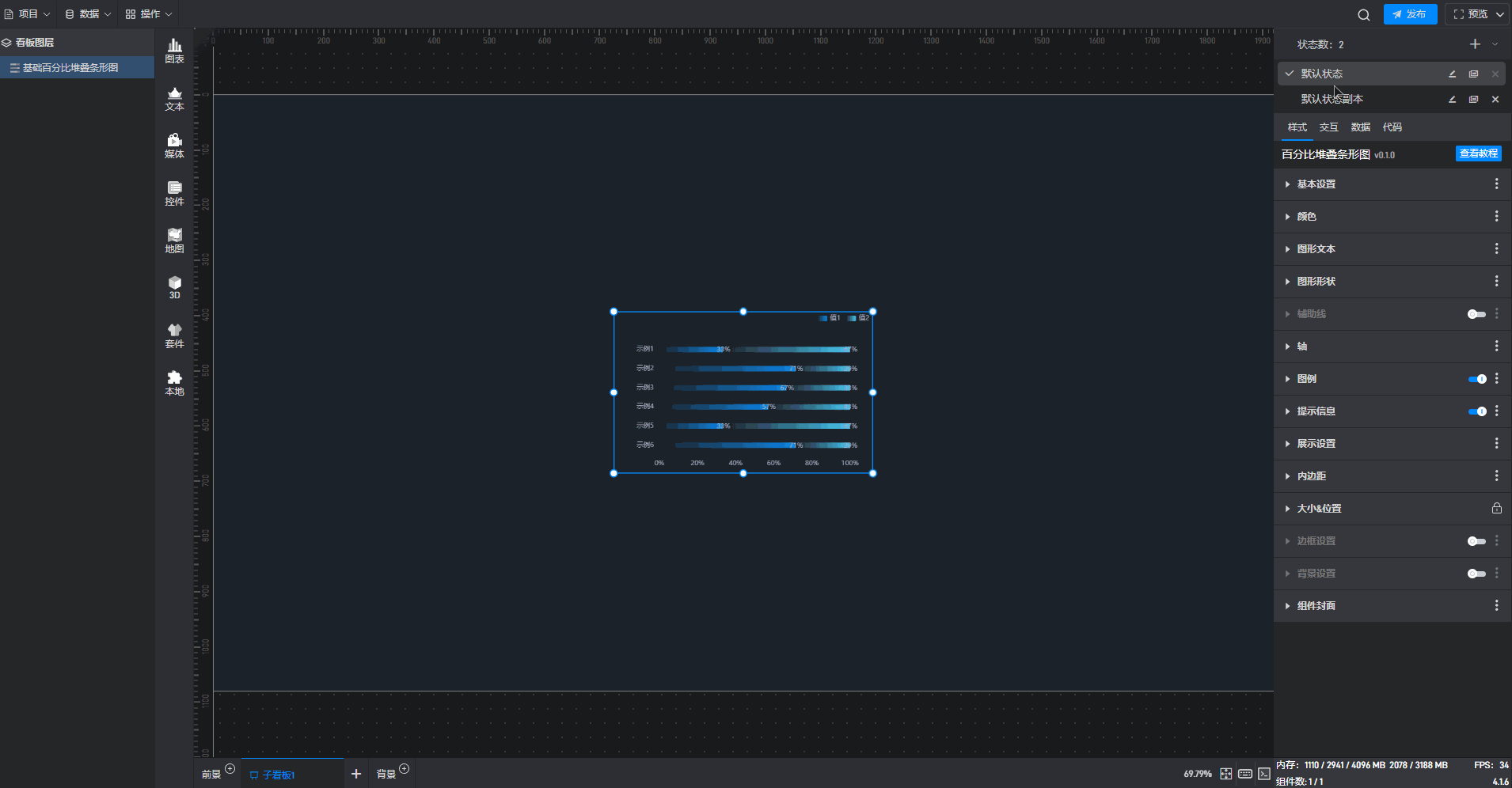Disable the 图例 legend toggle
The image size is (1512, 788).
coord(1476,379)
